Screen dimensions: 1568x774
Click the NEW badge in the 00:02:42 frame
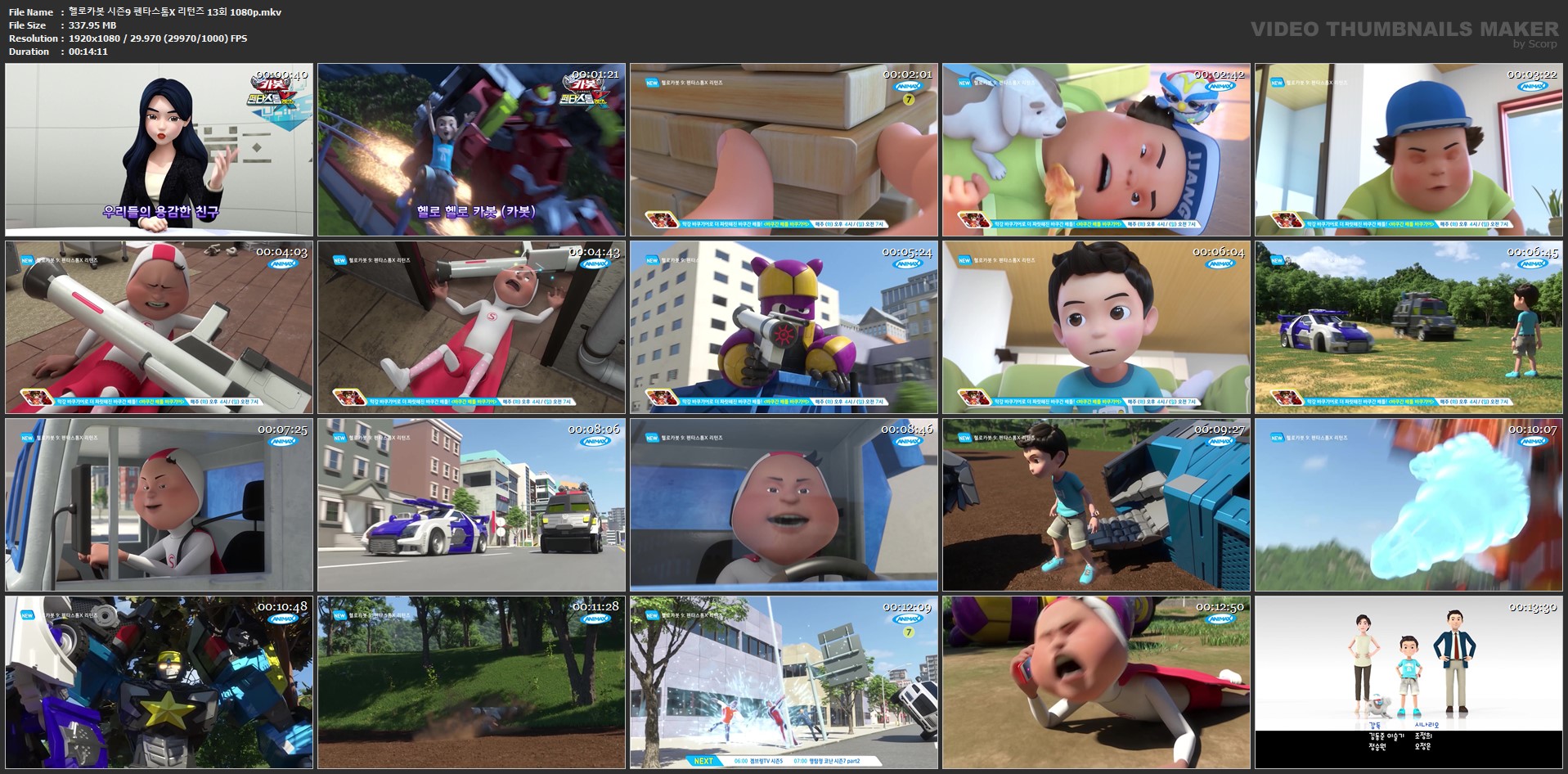tap(964, 83)
